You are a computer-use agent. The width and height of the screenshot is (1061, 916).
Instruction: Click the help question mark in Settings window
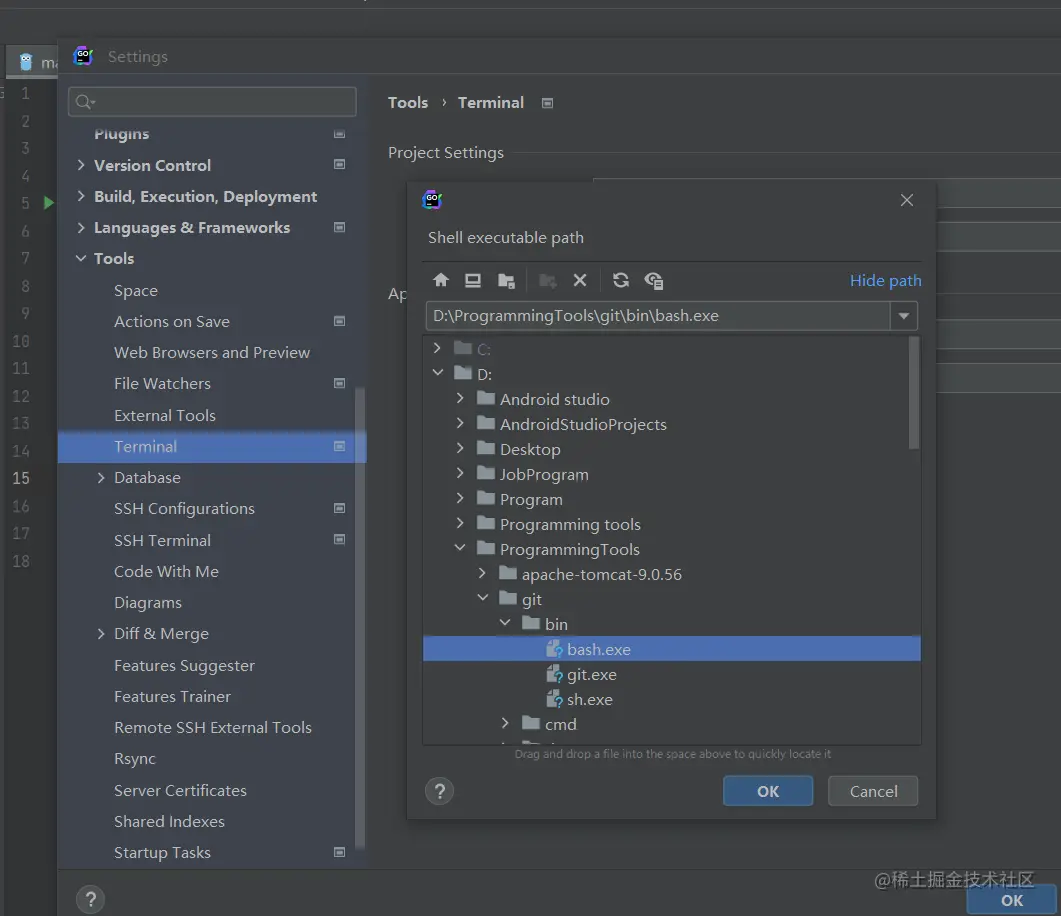tap(91, 900)
